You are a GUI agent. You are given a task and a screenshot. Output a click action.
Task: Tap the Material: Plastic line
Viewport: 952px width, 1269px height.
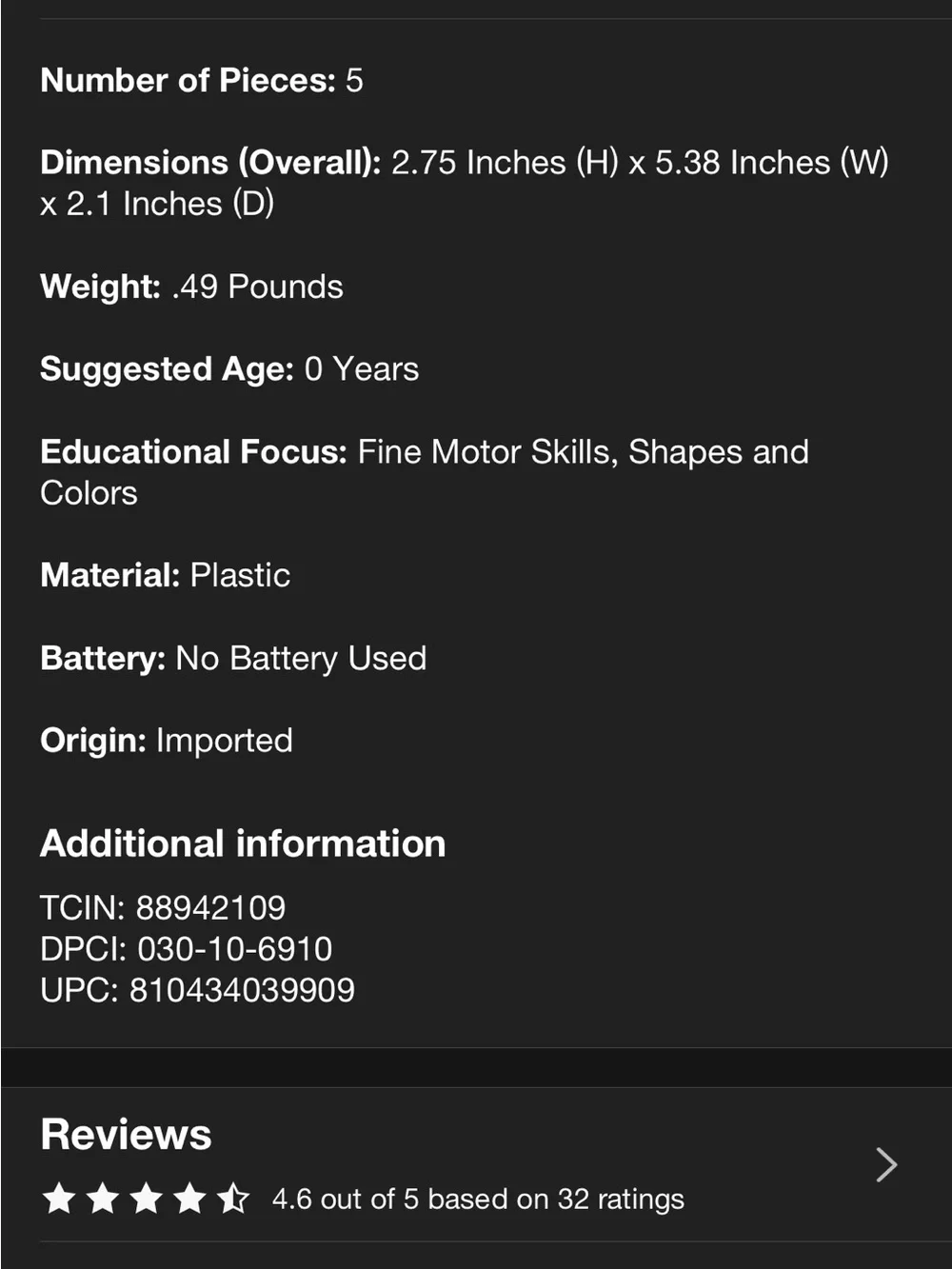click(x=166, y=575)
